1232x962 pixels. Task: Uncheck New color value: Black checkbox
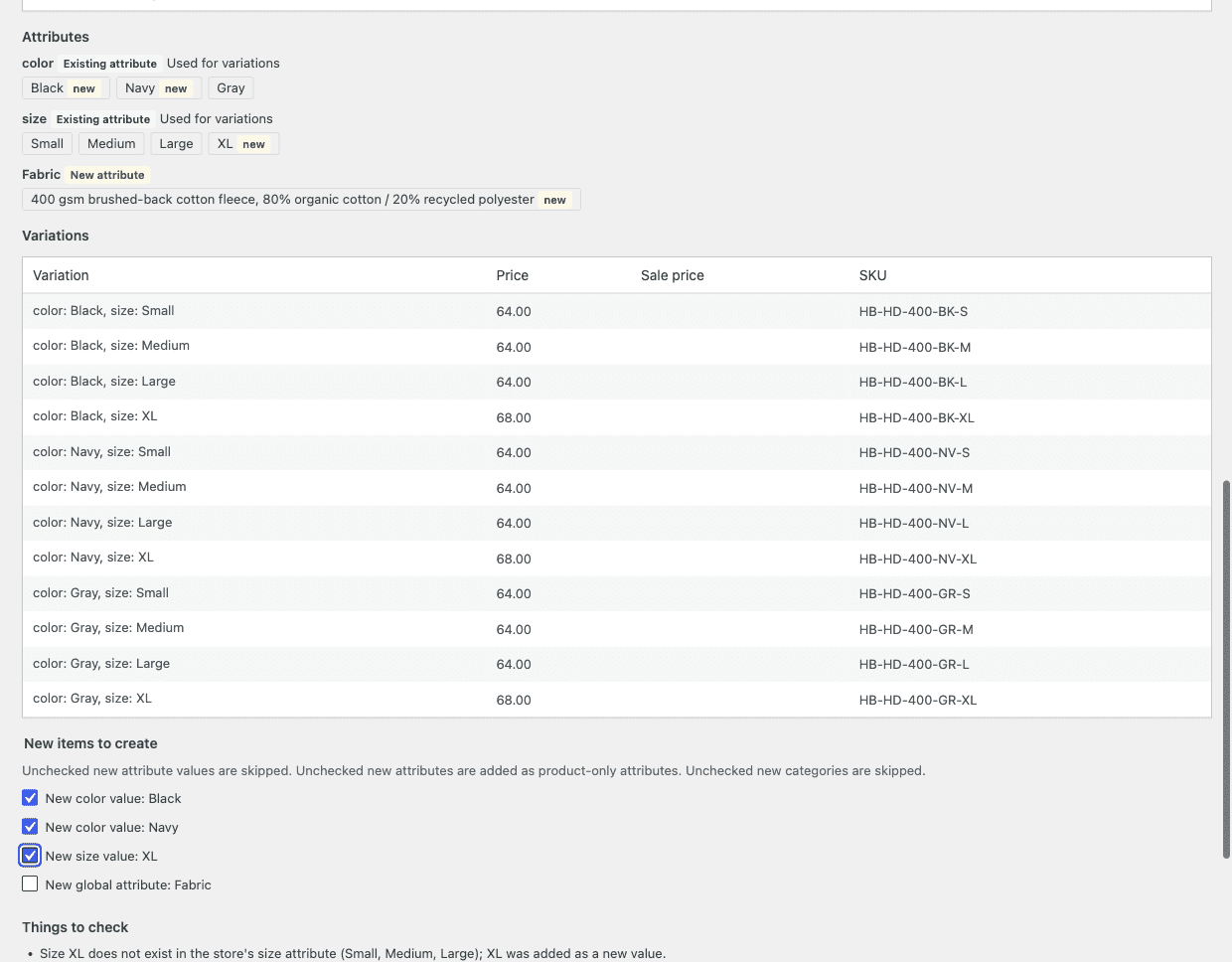click(x=30, y=798)
